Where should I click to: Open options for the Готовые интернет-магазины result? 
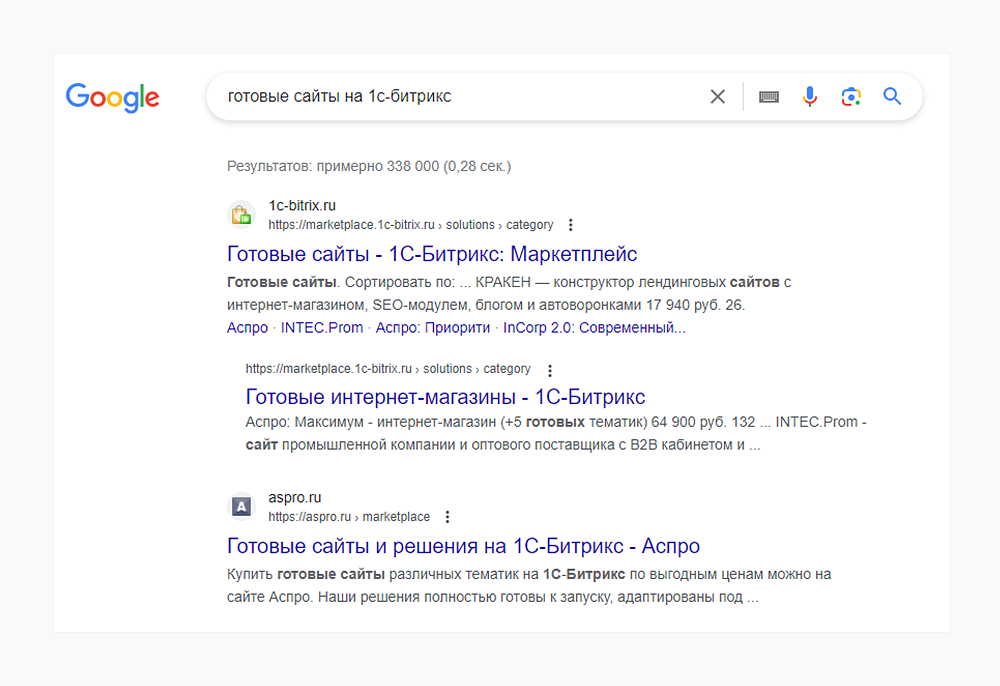coord(550,369)
